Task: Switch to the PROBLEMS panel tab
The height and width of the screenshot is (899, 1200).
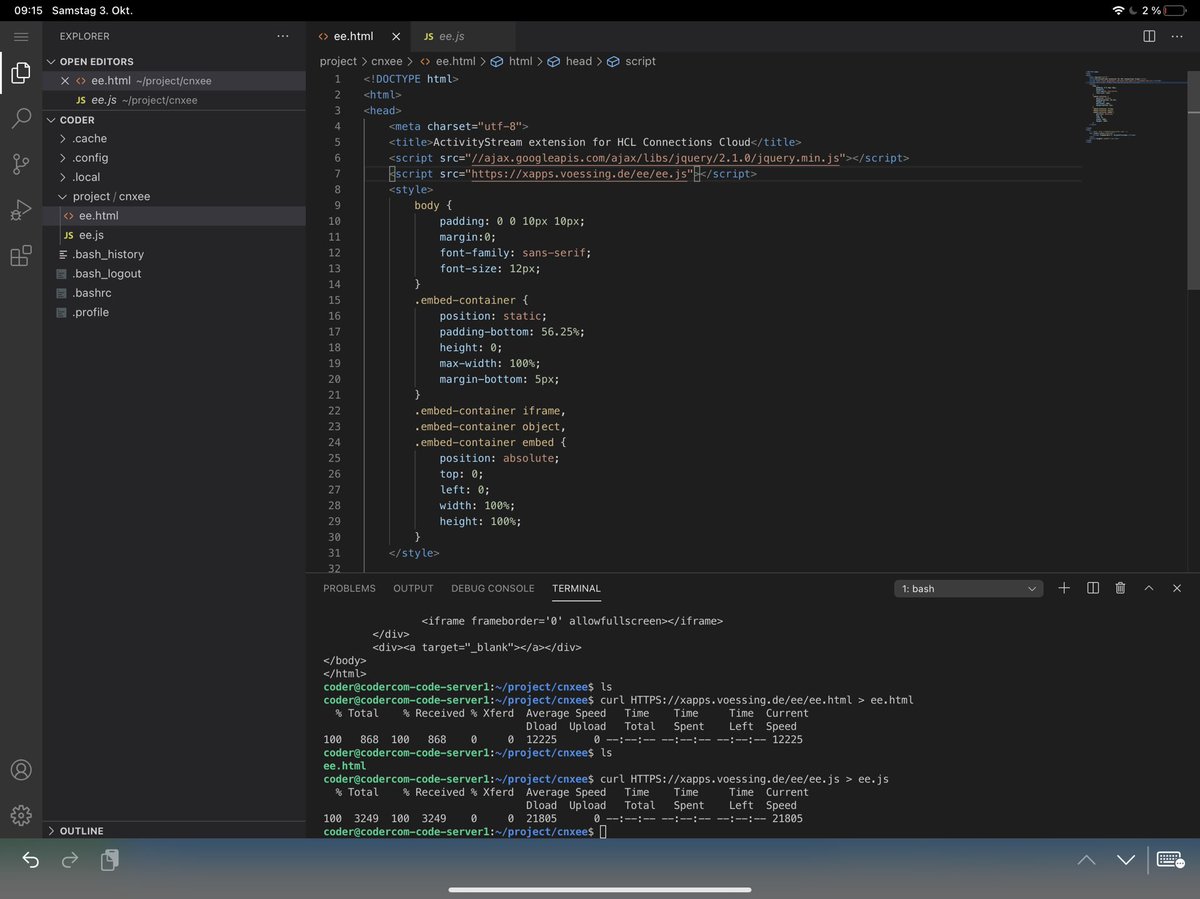Action: click(349, 589)
